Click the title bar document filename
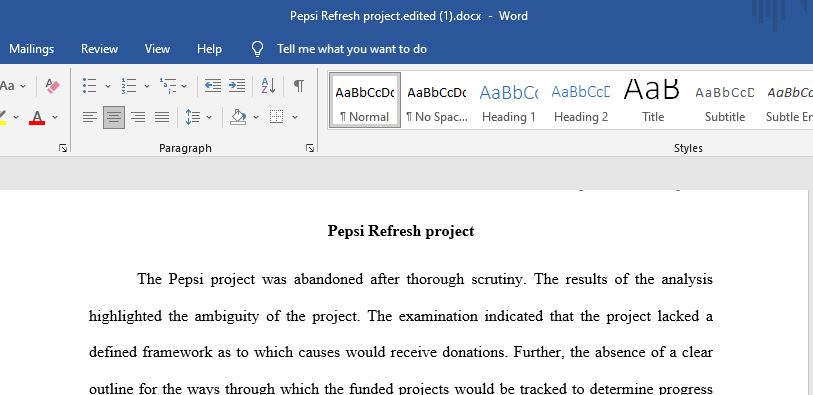Image resolution: width=813 pixels, height=395 pixels. coord(386,16)
